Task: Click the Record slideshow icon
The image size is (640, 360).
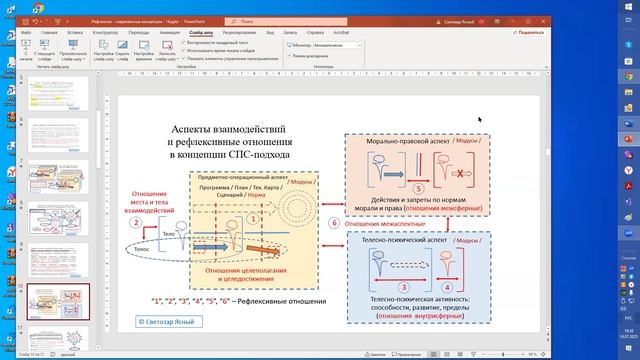Action: point(167,45)
